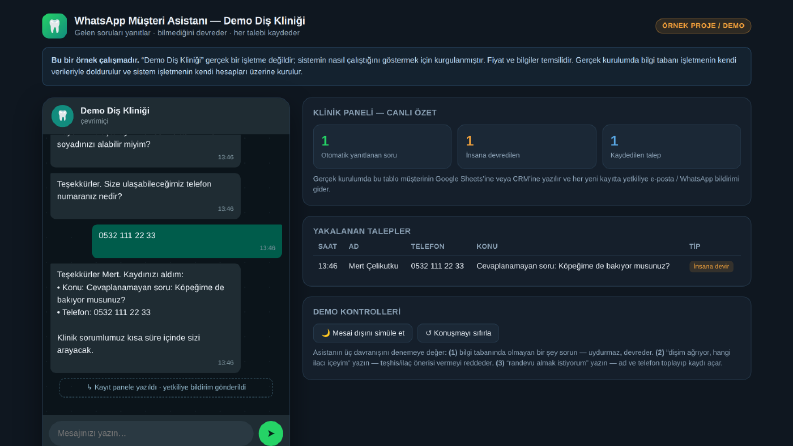The height and width of the screenshot is (446, 793).
Task: Click "DEMO KONTROLLERİ" section heading
Action: (357, 312)
